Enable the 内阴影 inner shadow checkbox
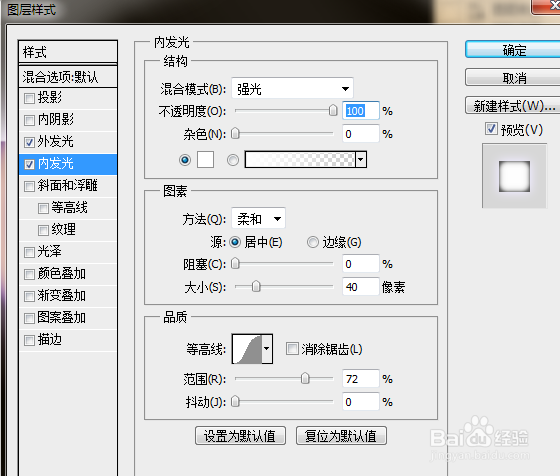Screen dimensions: 560x476 (x=29, y=120)
